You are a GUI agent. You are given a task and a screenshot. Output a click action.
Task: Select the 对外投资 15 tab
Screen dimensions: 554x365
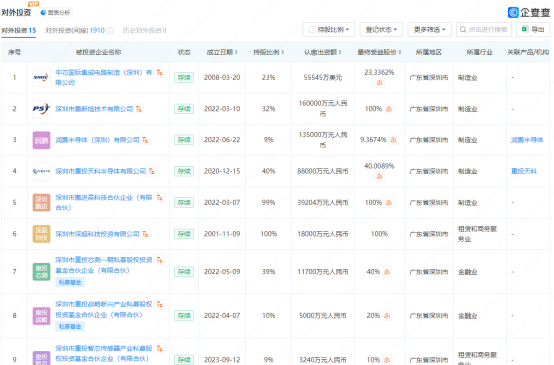[x=18, y=30]
